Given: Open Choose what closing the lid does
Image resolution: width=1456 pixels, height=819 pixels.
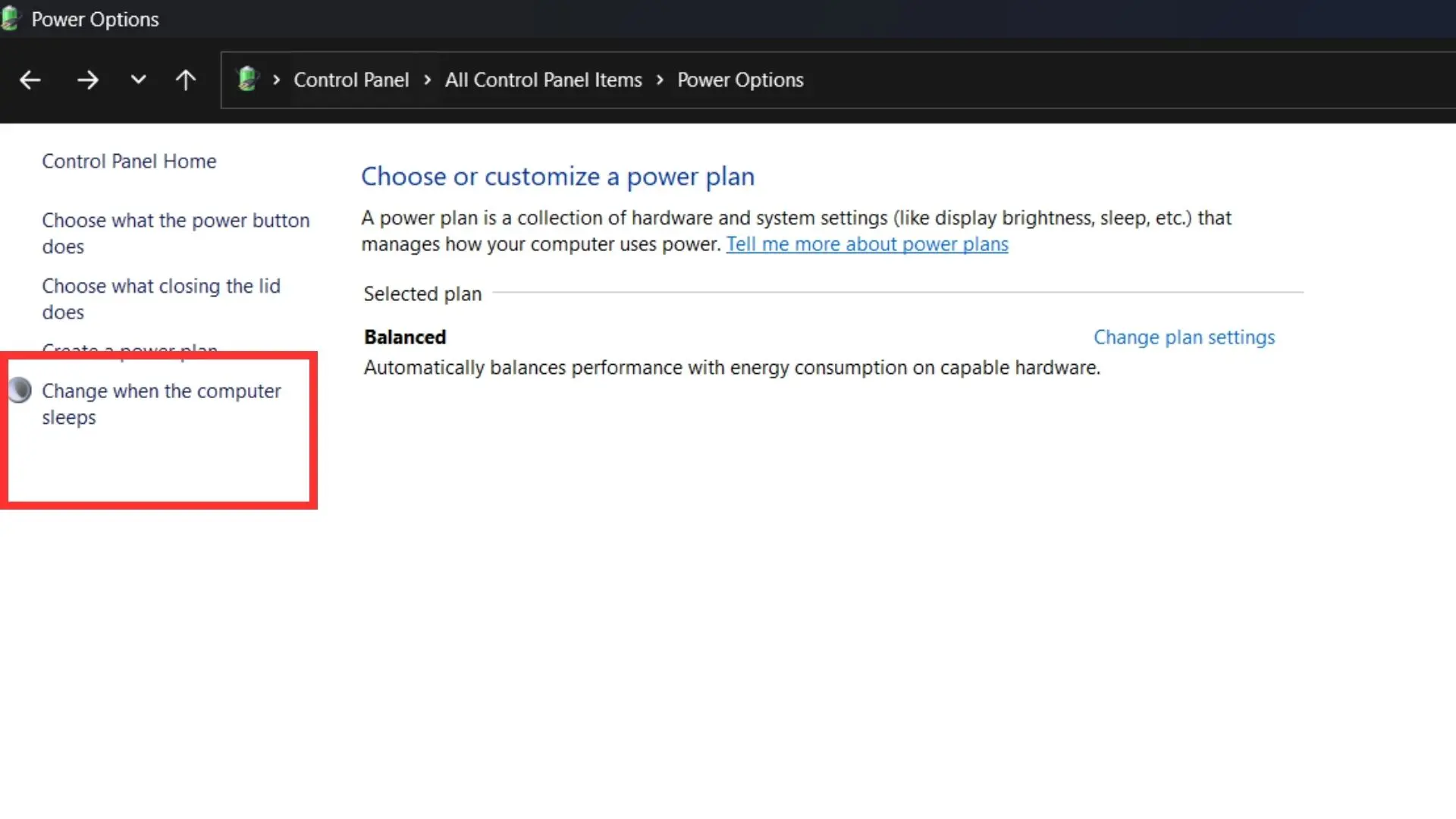Looking at the screenshot, I should point(161,287).
